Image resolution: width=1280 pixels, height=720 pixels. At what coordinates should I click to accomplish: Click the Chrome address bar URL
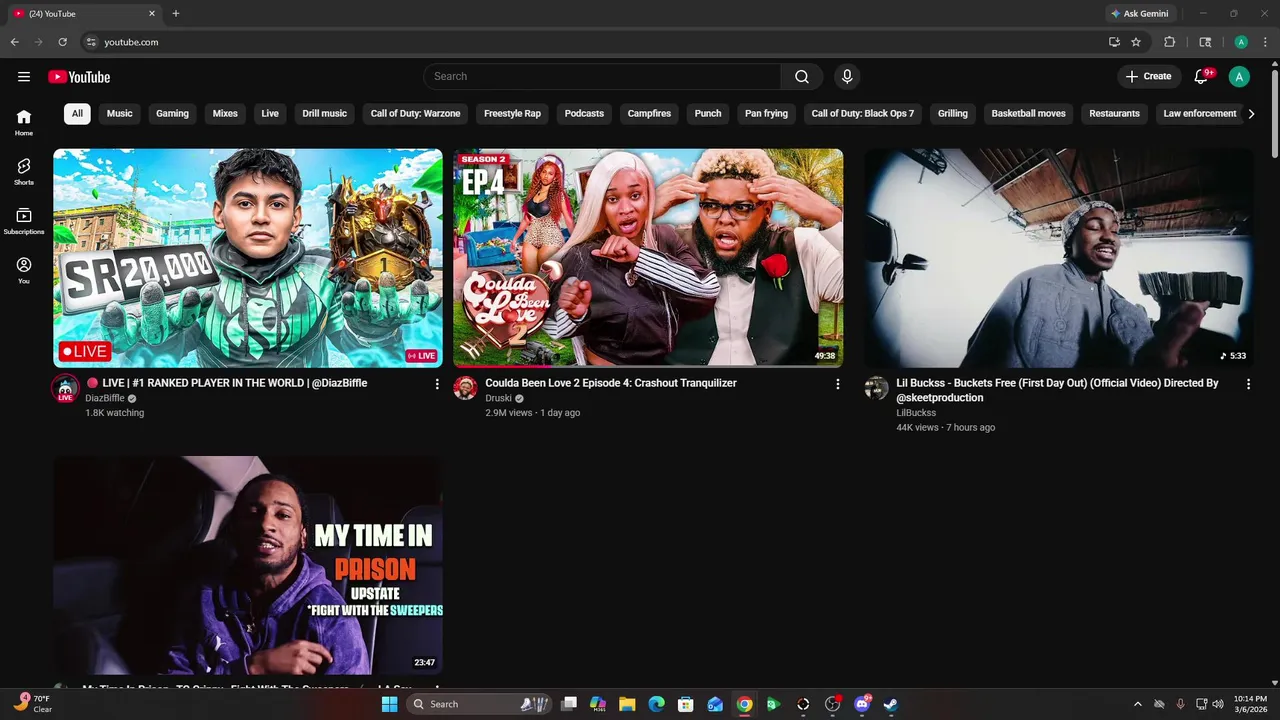click(131, 42)
